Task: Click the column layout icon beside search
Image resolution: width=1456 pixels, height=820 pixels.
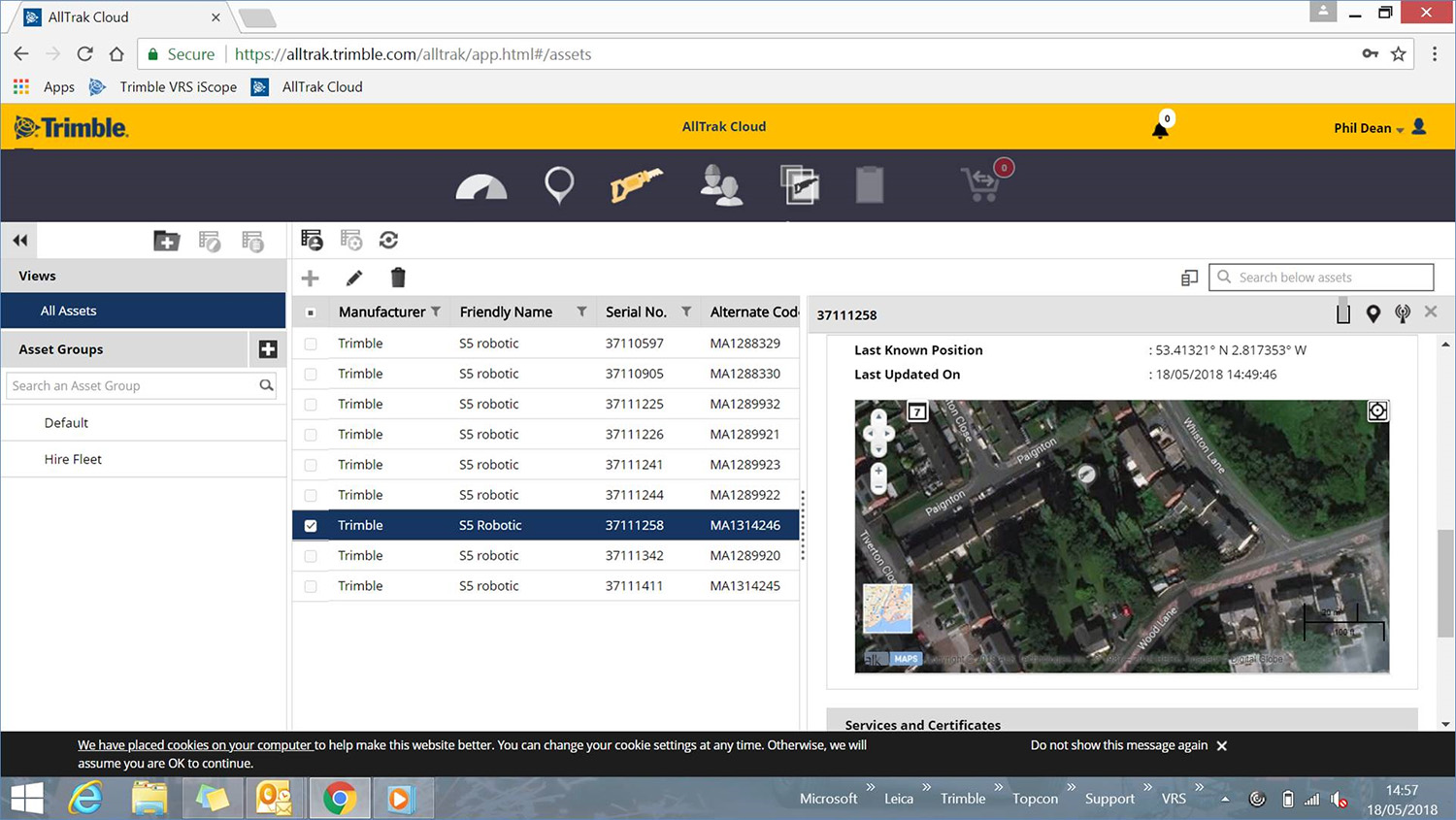Action: [1189, 279]
